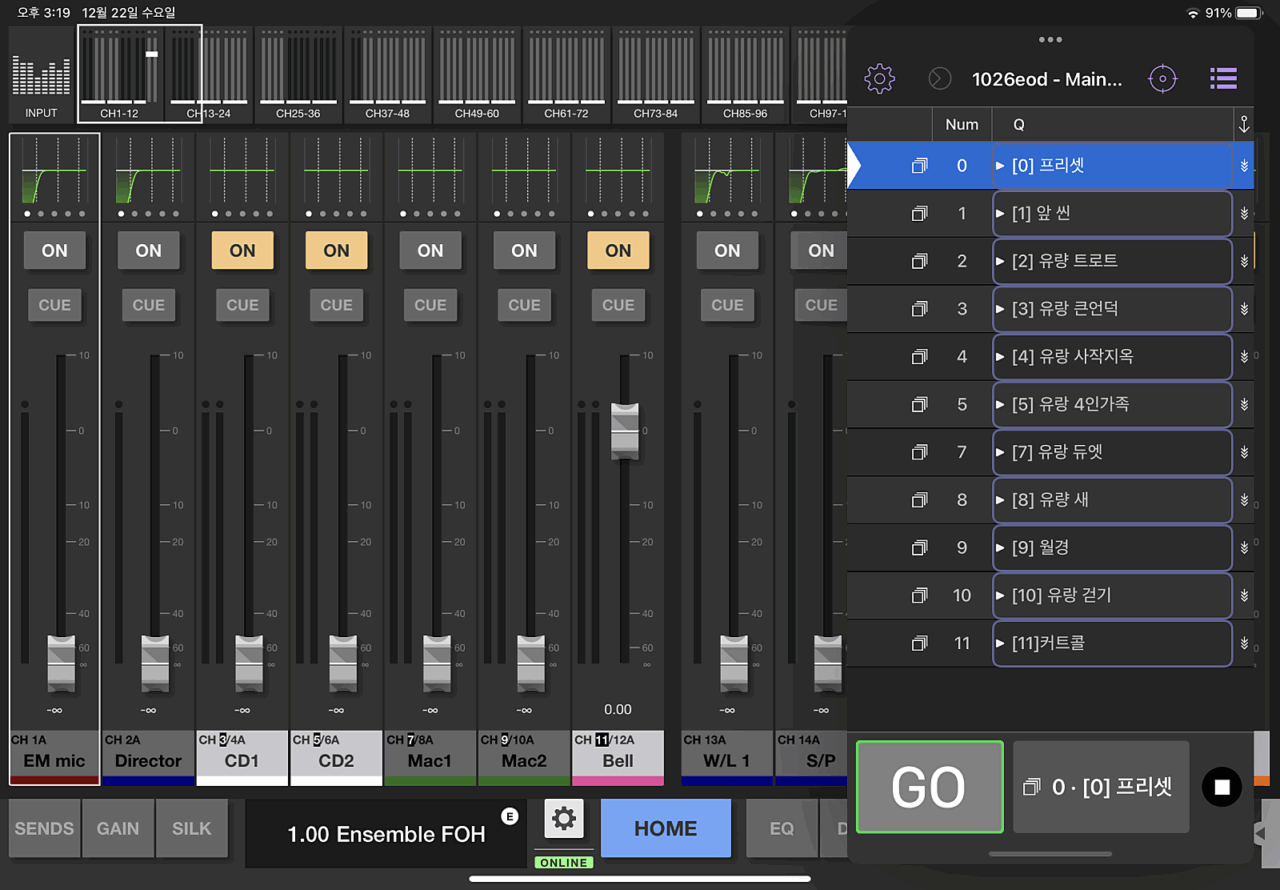Tap the group icon of cue 10

point(919,596)
